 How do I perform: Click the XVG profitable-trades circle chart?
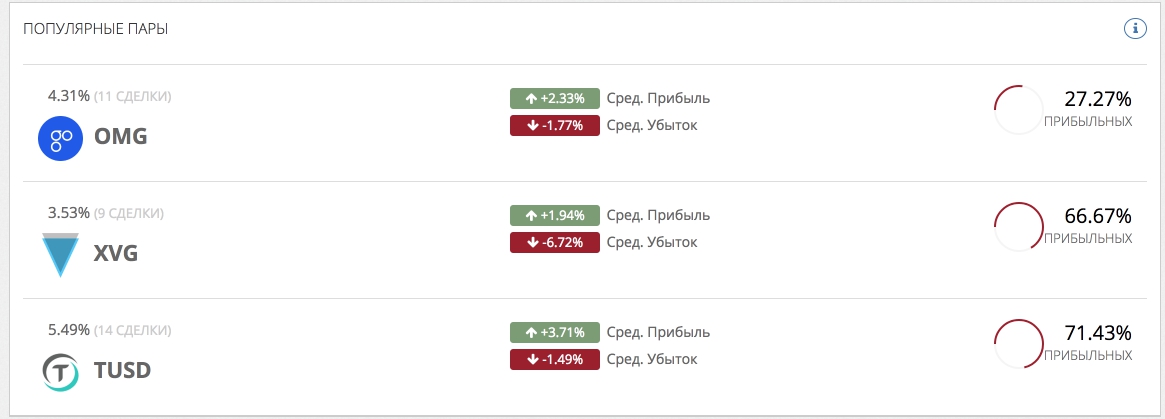tap(1019, 227)
